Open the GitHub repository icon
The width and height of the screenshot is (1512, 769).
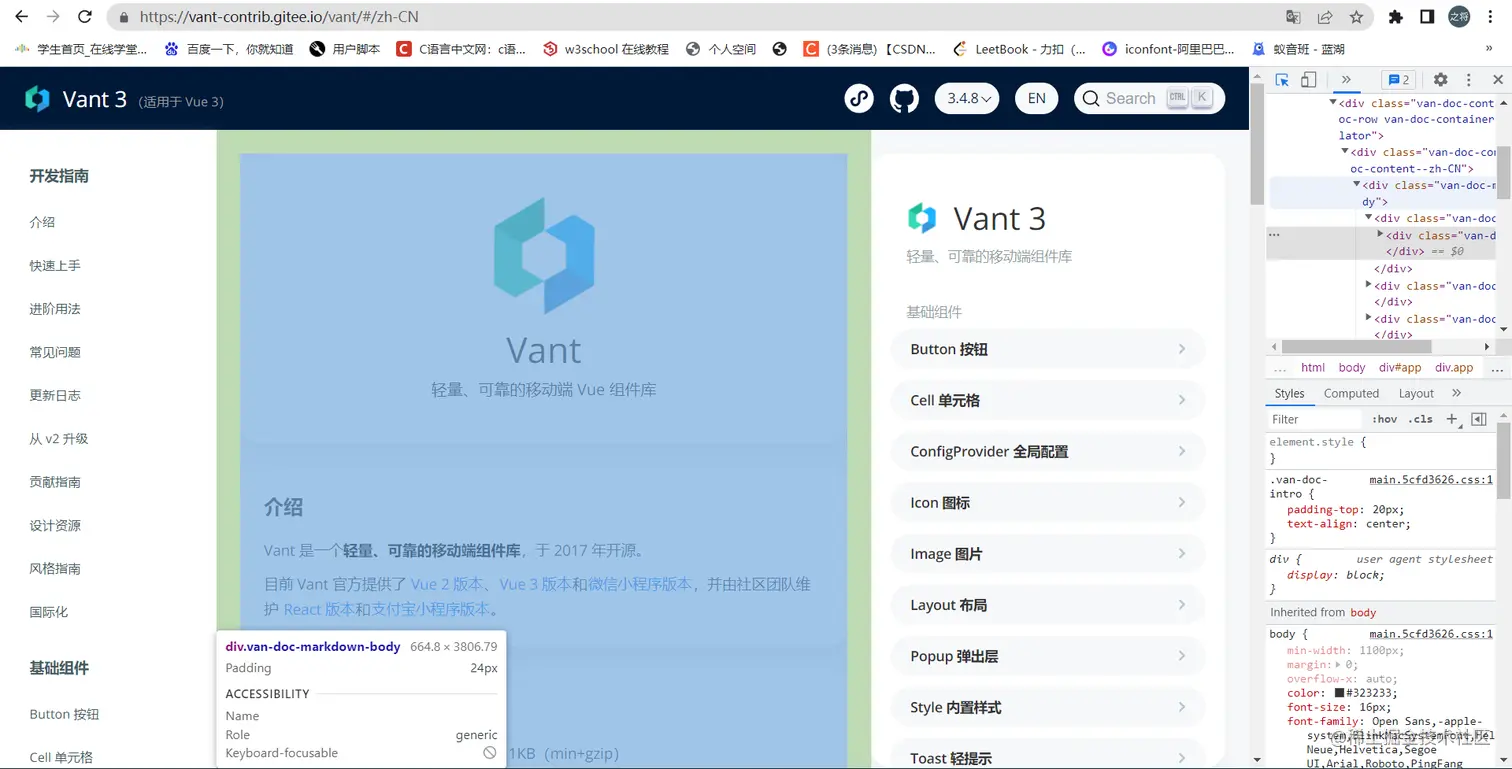tap(903, 98)
